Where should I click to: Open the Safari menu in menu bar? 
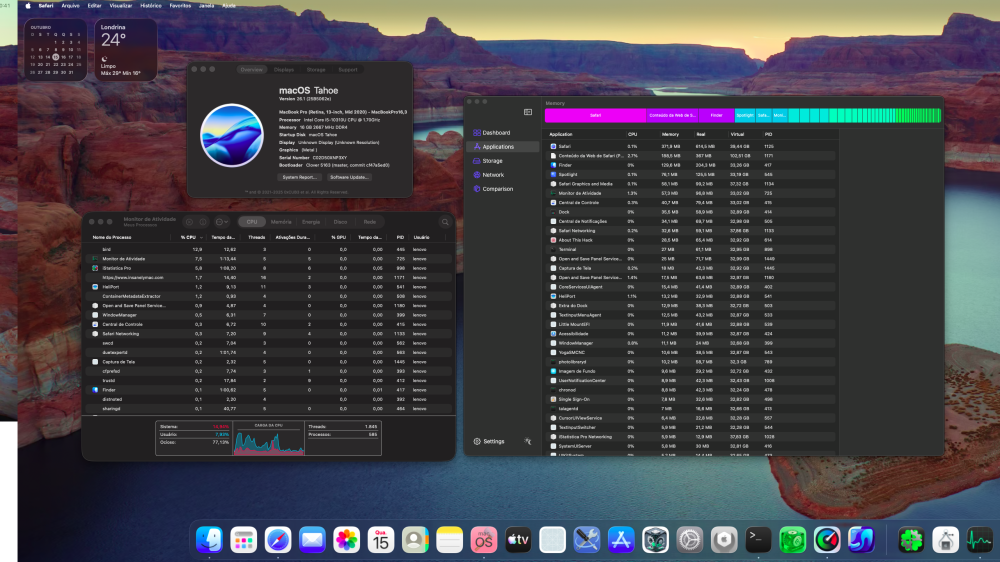pyautogui.click(x=46, y=6)
